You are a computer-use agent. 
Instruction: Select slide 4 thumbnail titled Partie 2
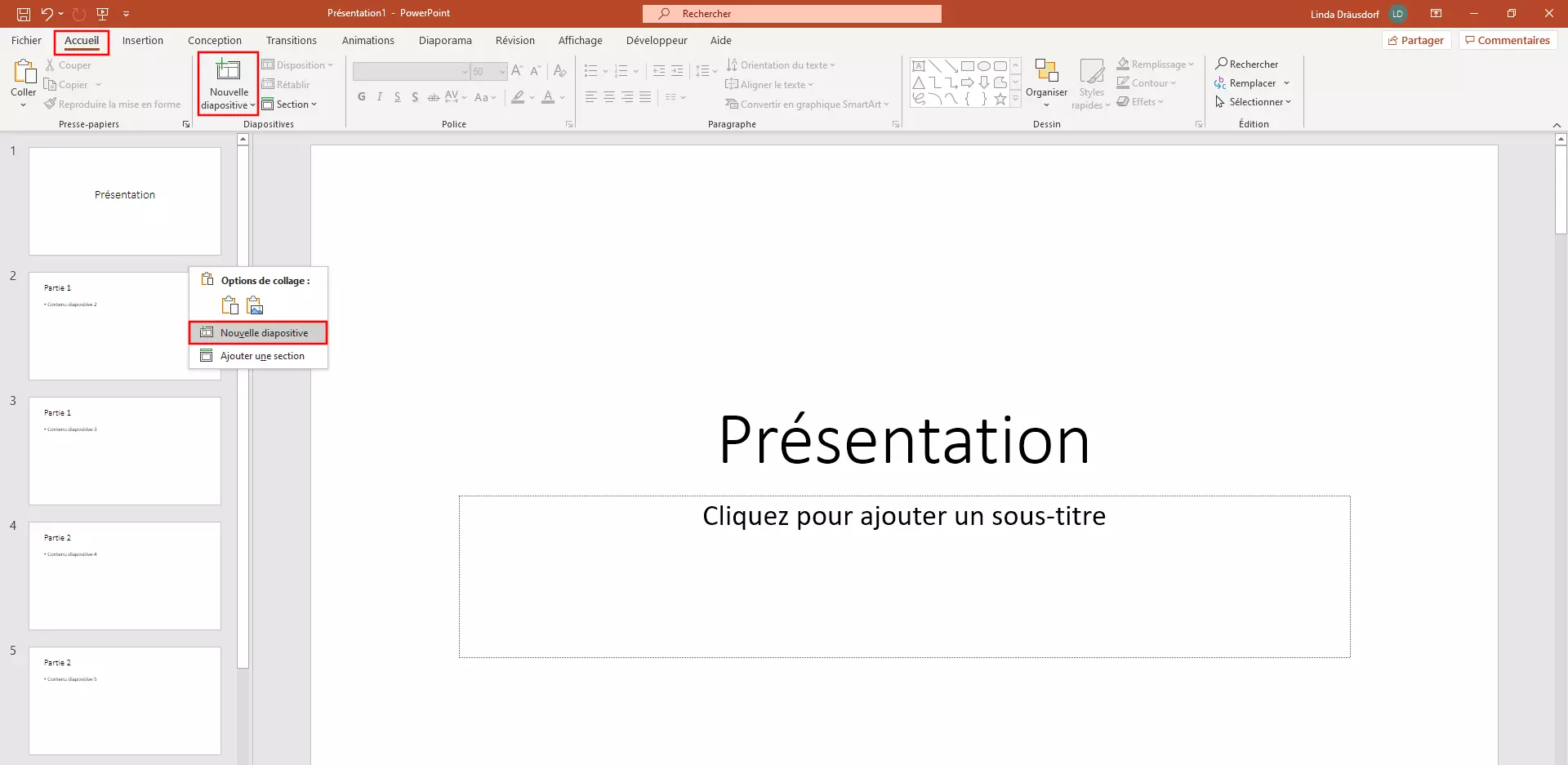pyautogui.click(x=125, y=576)
